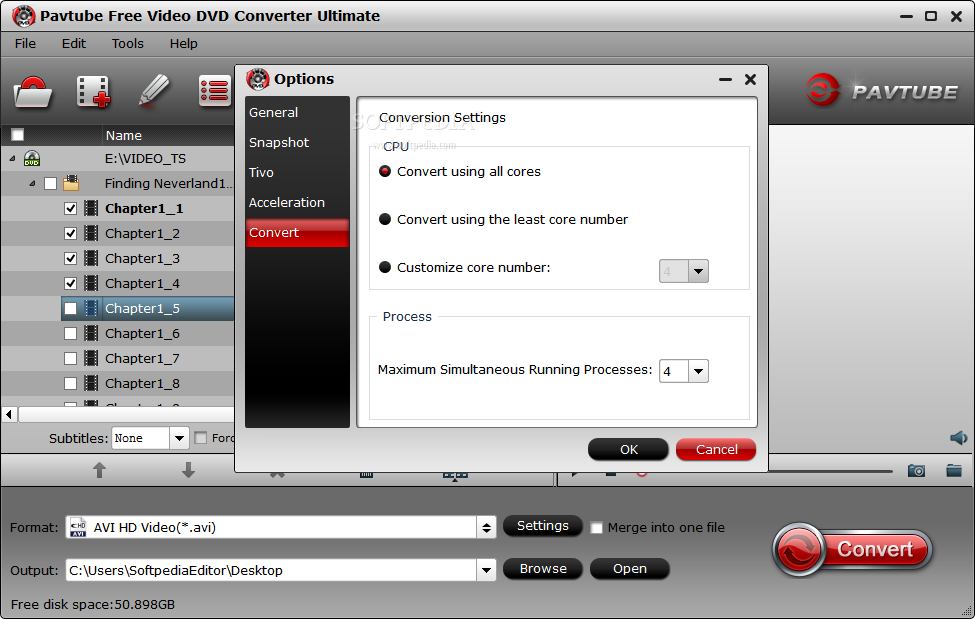The image size is (975, 619).
Task: Click the playback seek slider
Action: click(830, 472)
